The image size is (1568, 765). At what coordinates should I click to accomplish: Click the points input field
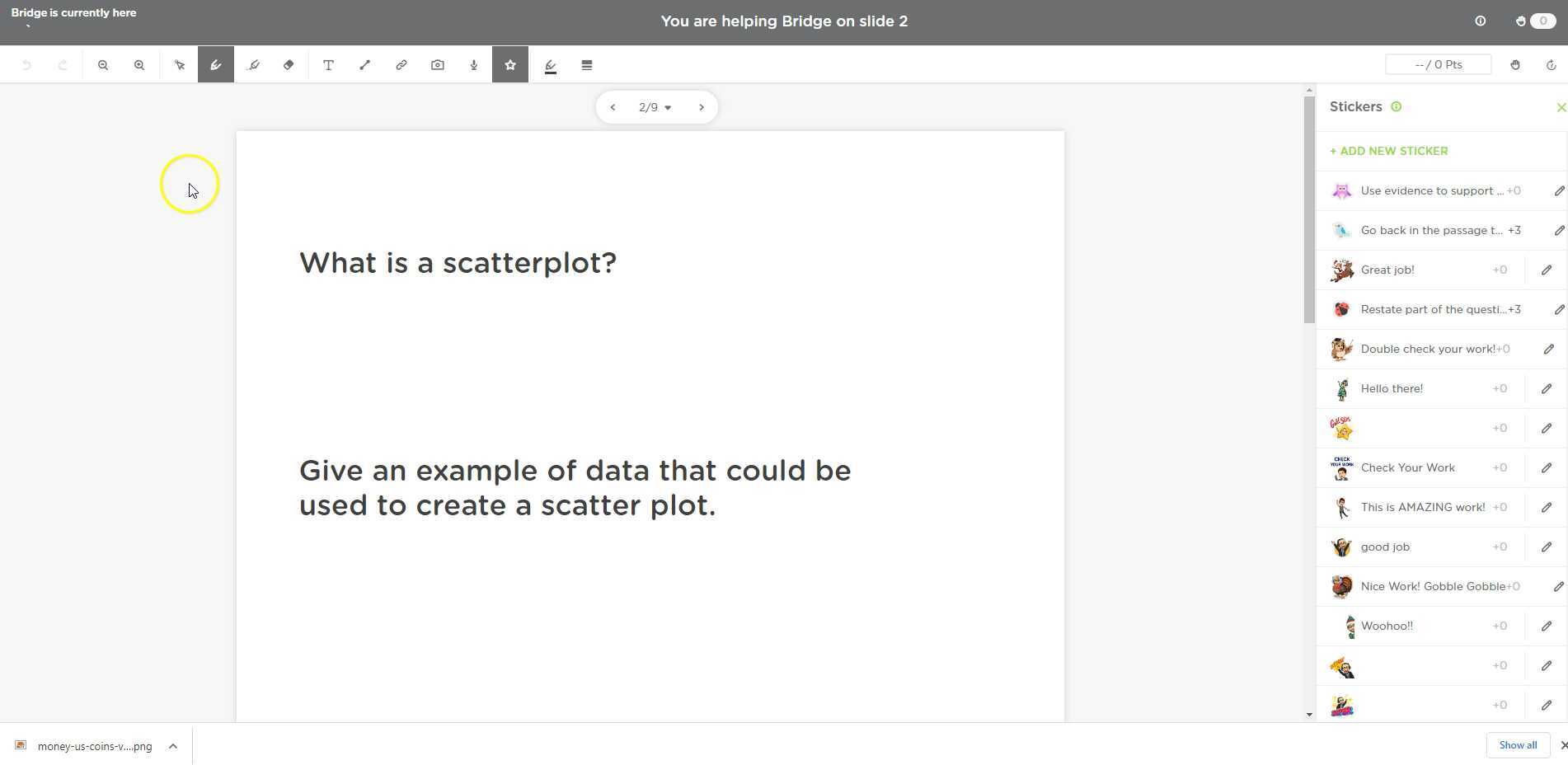coord(1438,64)
